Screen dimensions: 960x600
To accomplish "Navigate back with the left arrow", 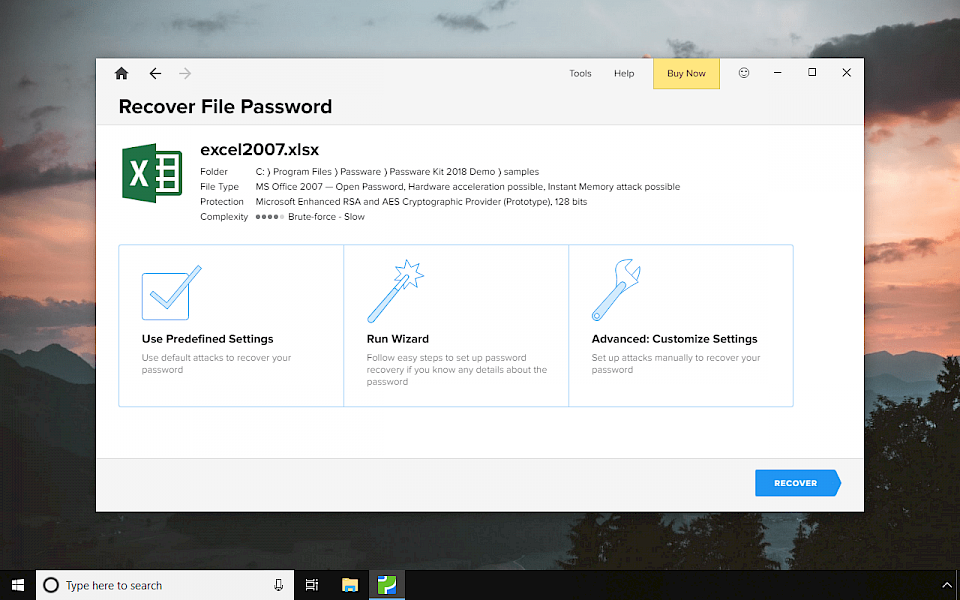I will (156, 73).
